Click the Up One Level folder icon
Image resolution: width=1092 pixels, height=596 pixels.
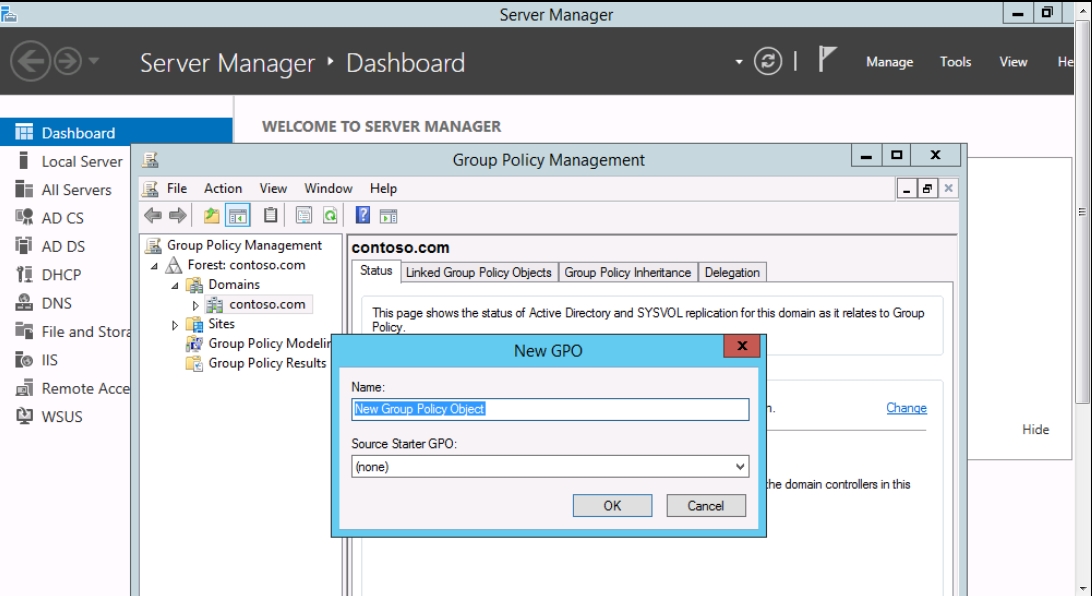click(x=212, y=216)
